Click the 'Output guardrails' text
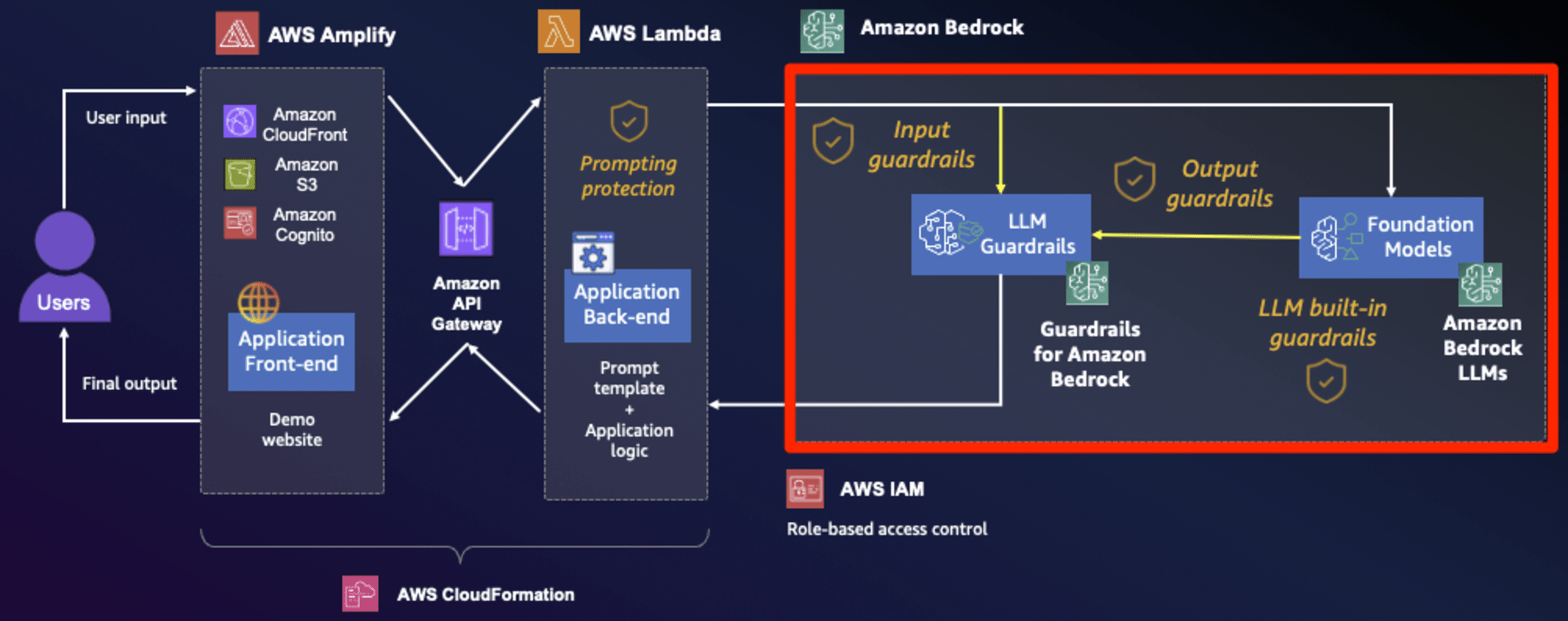Viewport: 1568px width, 621px height. [1219, 184]
